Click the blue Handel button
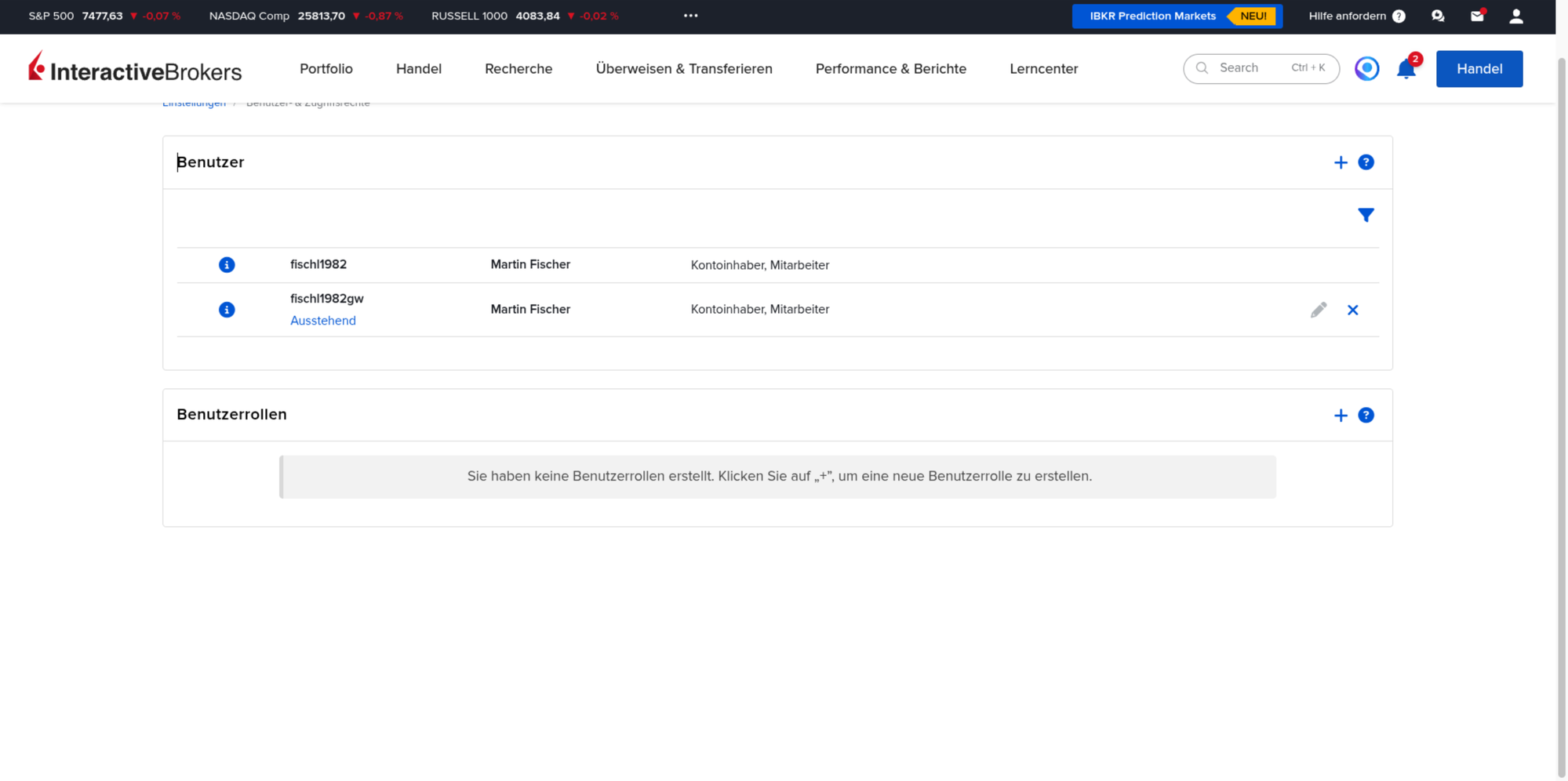The width and height of the screenshot is (1568, 781). [x=1479, y=69]
